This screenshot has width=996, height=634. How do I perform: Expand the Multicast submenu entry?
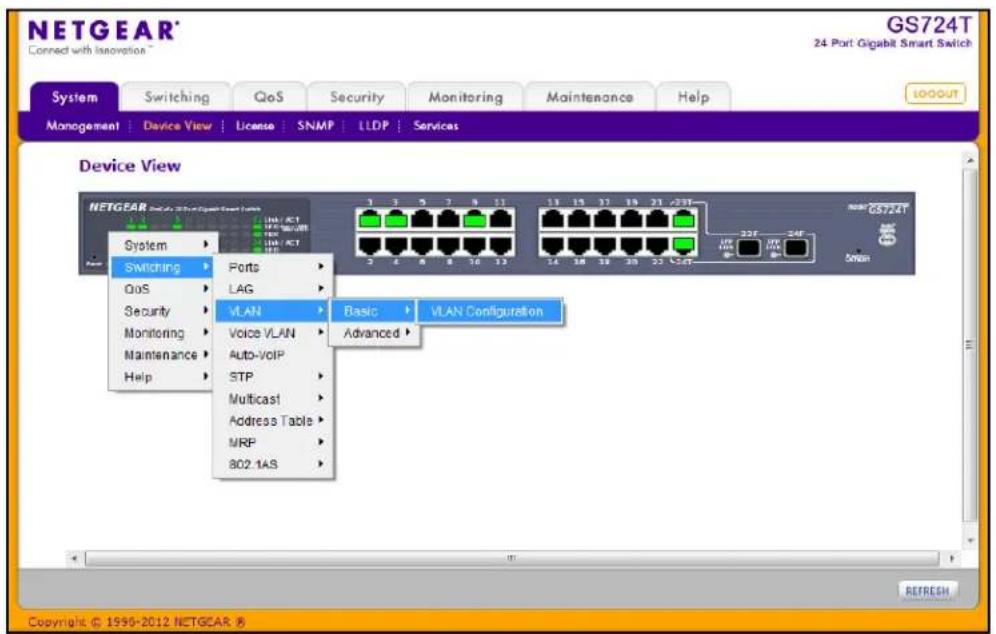(273, 399)
